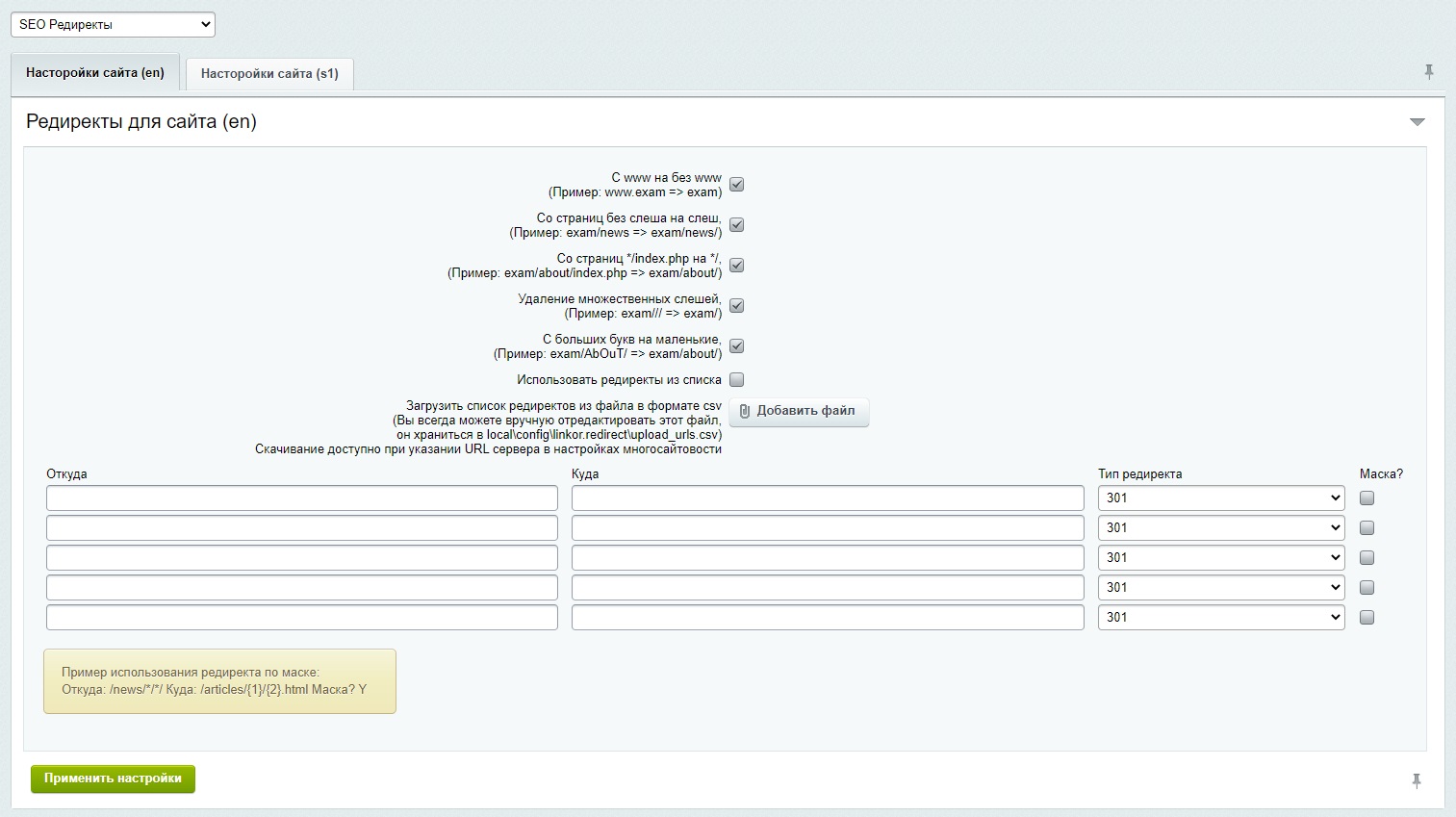Toggle the */index.php на */ redirect checkbox
Image resolution: width=1456 pixels, height=817 pixels.
(x=737, y=265)
